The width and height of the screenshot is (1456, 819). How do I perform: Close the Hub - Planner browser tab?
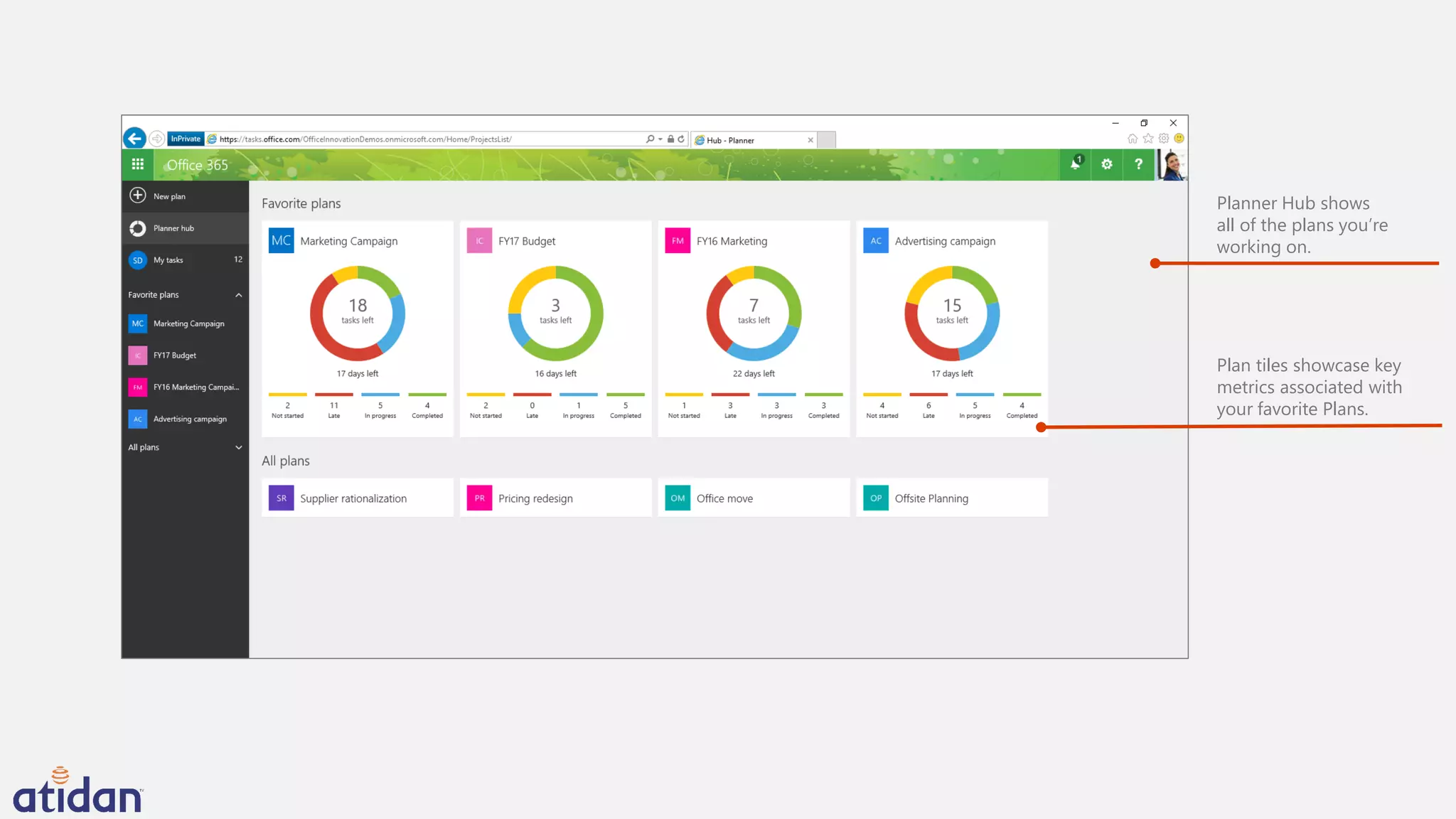(810, 140)
